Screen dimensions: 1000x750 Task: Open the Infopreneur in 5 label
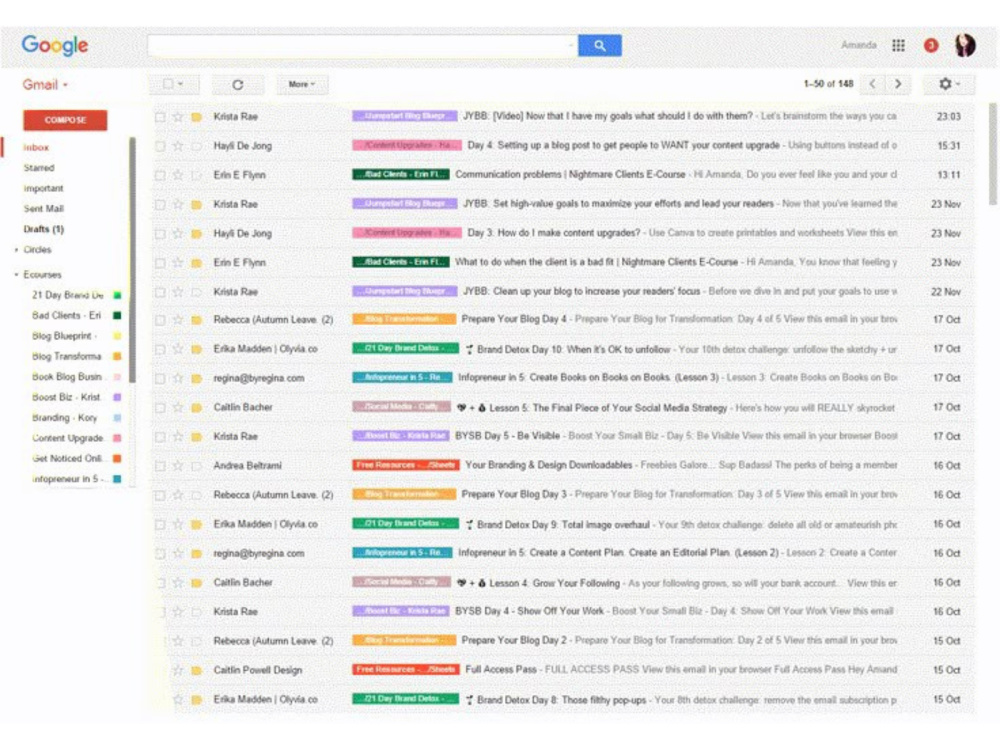point(66,479)
